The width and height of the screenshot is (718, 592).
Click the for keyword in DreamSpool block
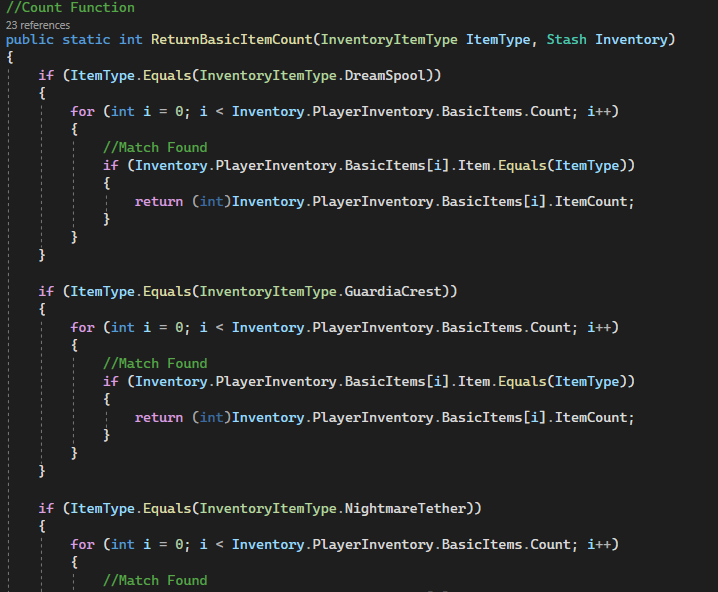pyautogui.click(x=82, y=111)
